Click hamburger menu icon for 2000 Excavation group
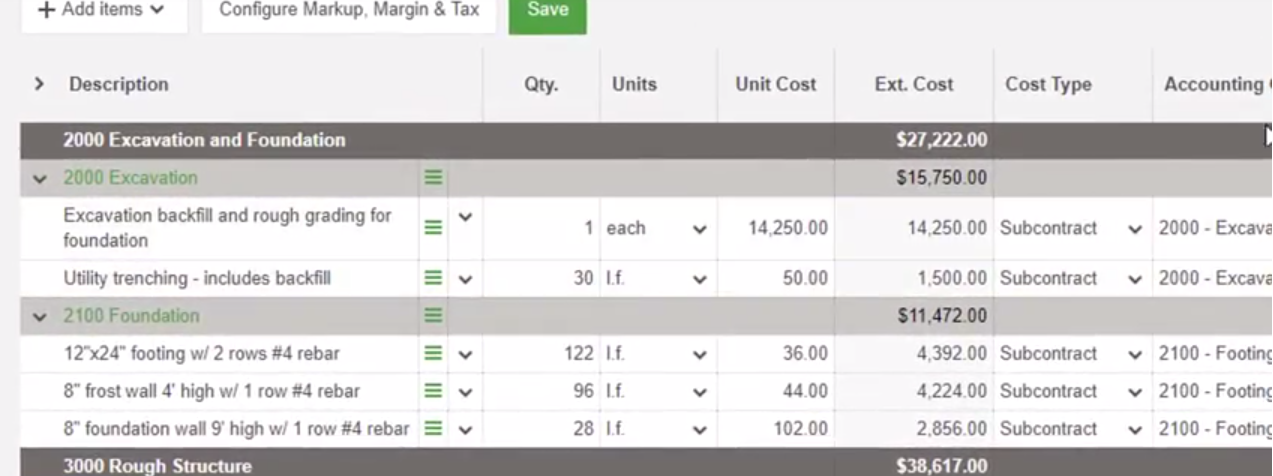This screenshot has height=476, width=1273. point(433,178)
